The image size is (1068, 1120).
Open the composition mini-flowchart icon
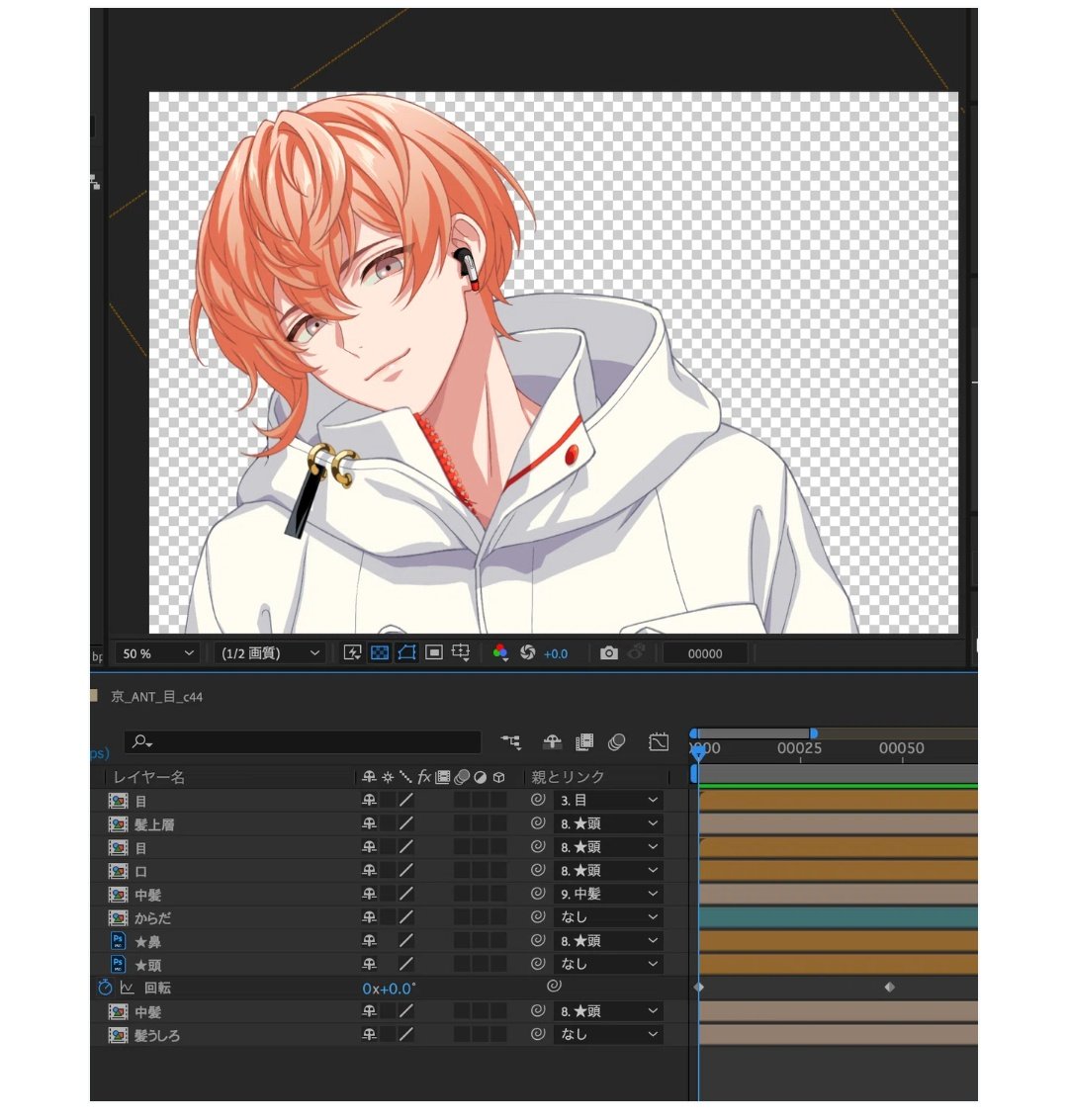(x=511, y=742)
